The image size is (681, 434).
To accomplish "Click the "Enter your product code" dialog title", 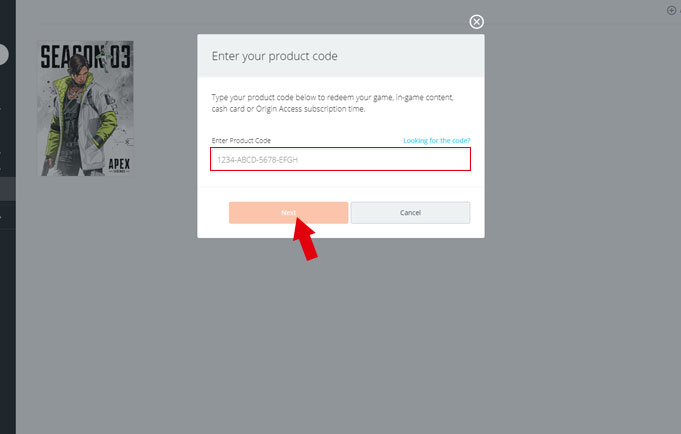I will (x=275, y=56).
